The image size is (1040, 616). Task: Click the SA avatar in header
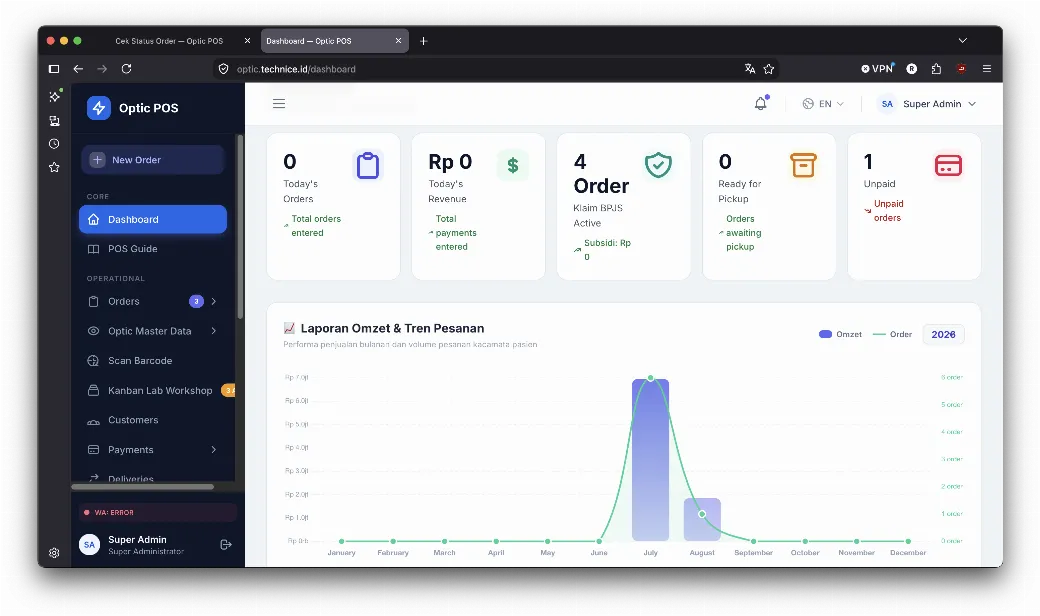(x=887, y=103)
